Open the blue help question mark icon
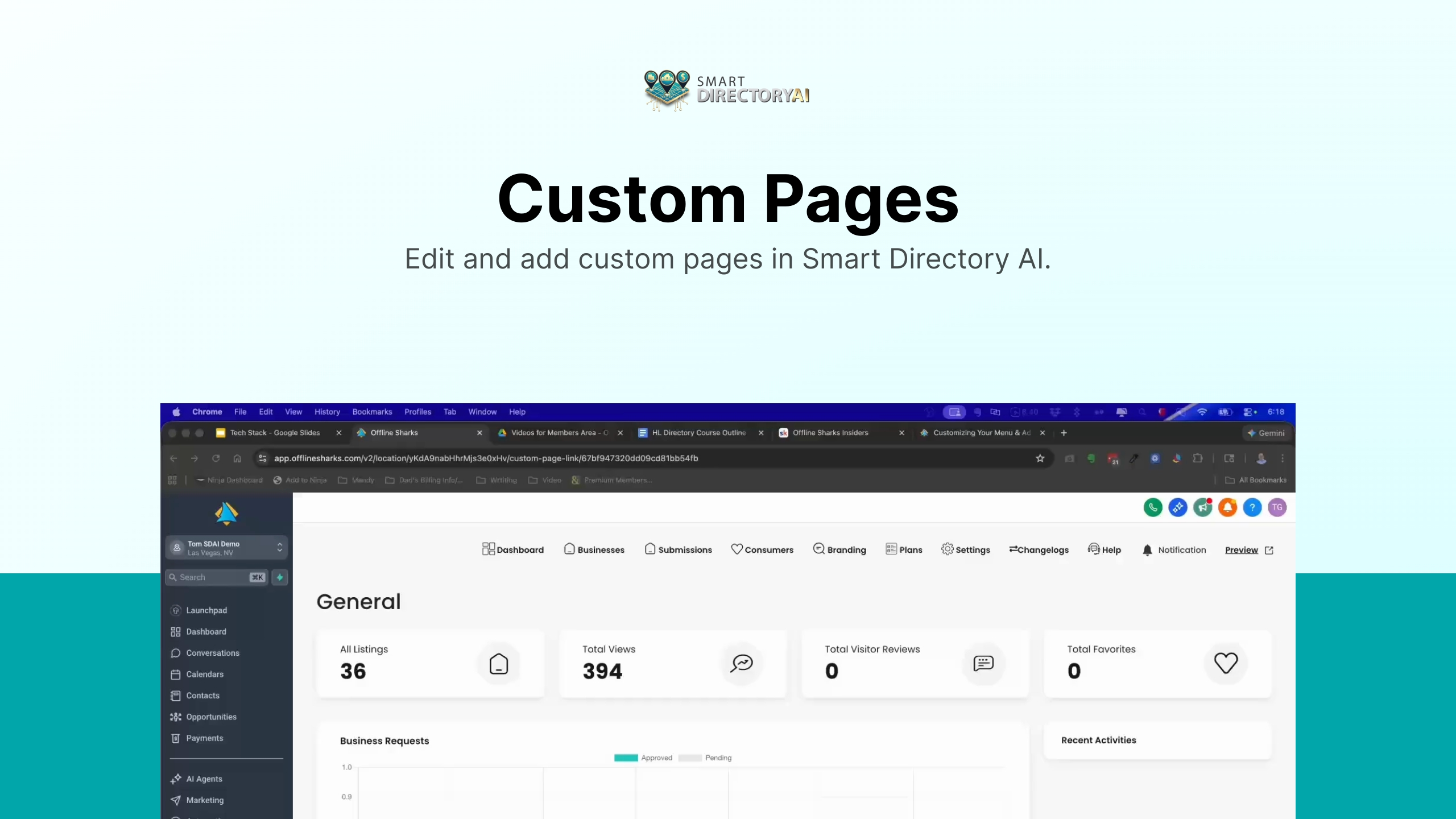Viewport: 1456px width, 819px height. (x=1252, y=507)
